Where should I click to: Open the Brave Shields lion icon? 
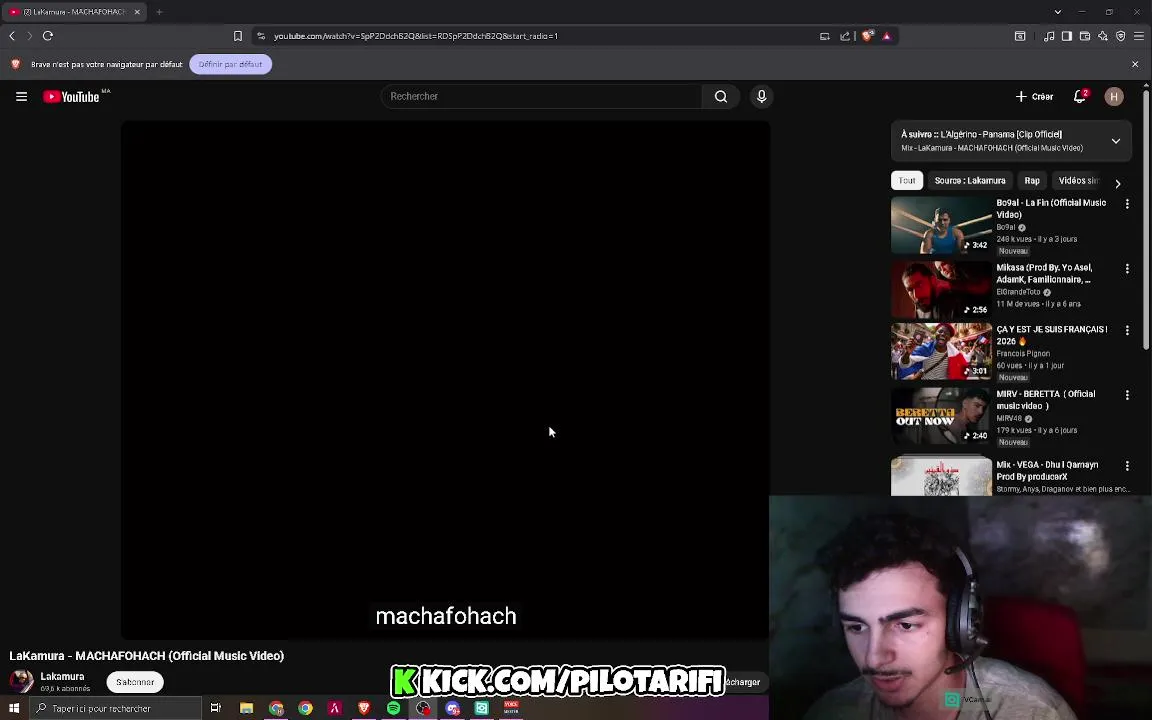pos(868,35)
